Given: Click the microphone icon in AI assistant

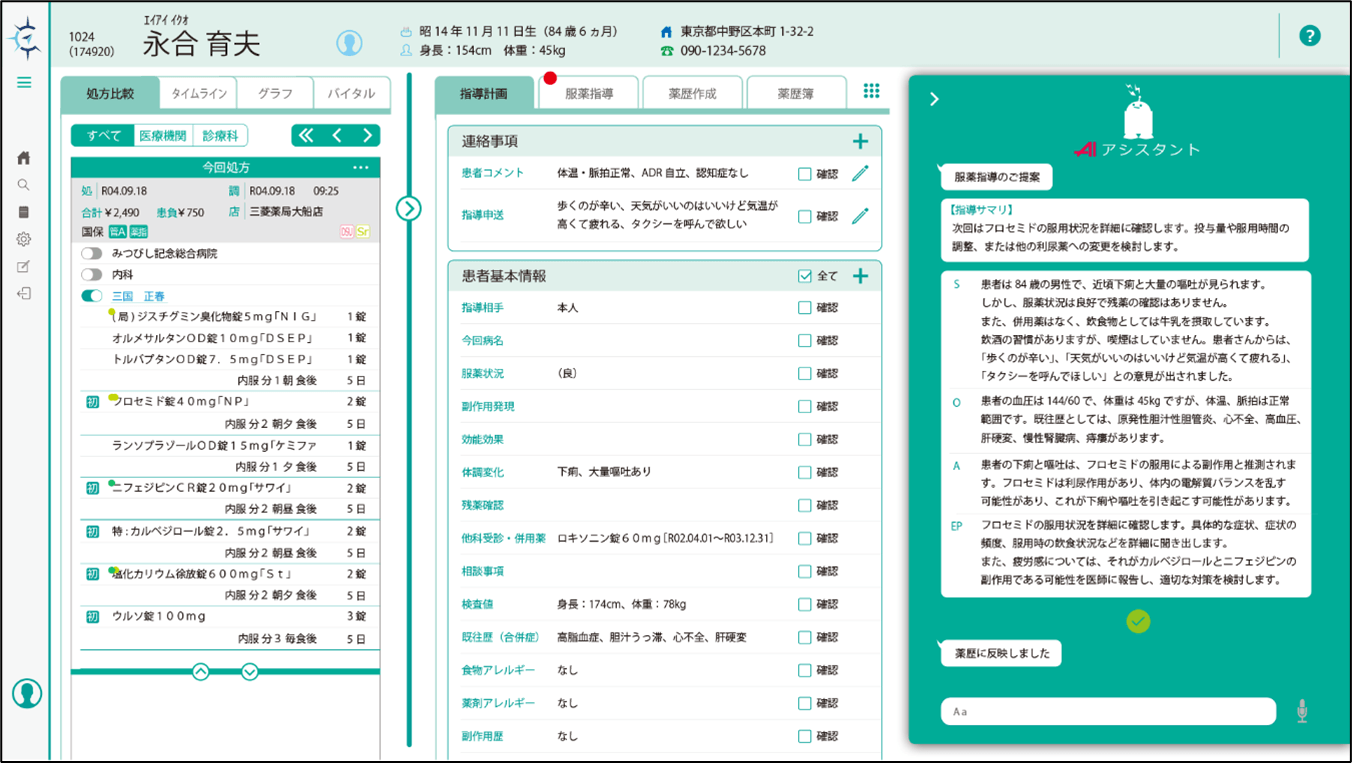Looking at the screenshot, I should pos(1301,711).
